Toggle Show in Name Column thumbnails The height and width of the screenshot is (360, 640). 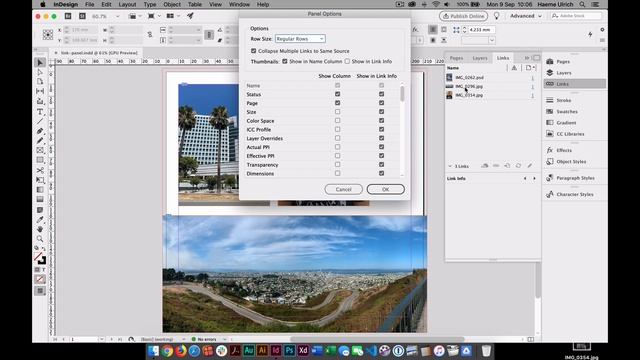point(285,61)
